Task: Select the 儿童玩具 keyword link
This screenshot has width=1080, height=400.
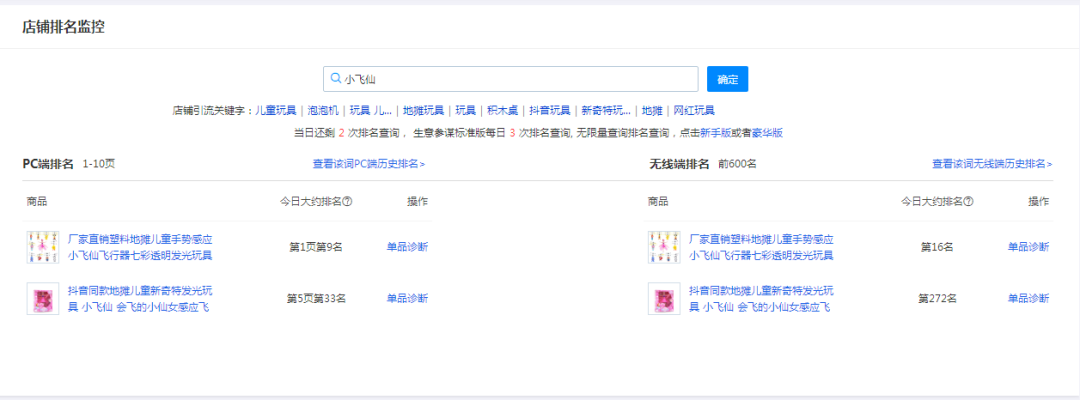Action: tap(276, 110)
